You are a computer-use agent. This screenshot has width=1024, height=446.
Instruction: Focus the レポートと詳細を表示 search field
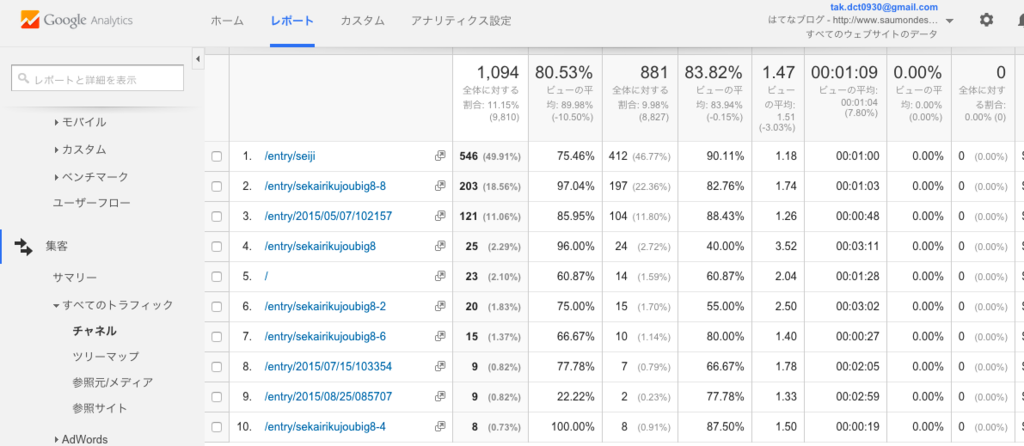97,79
